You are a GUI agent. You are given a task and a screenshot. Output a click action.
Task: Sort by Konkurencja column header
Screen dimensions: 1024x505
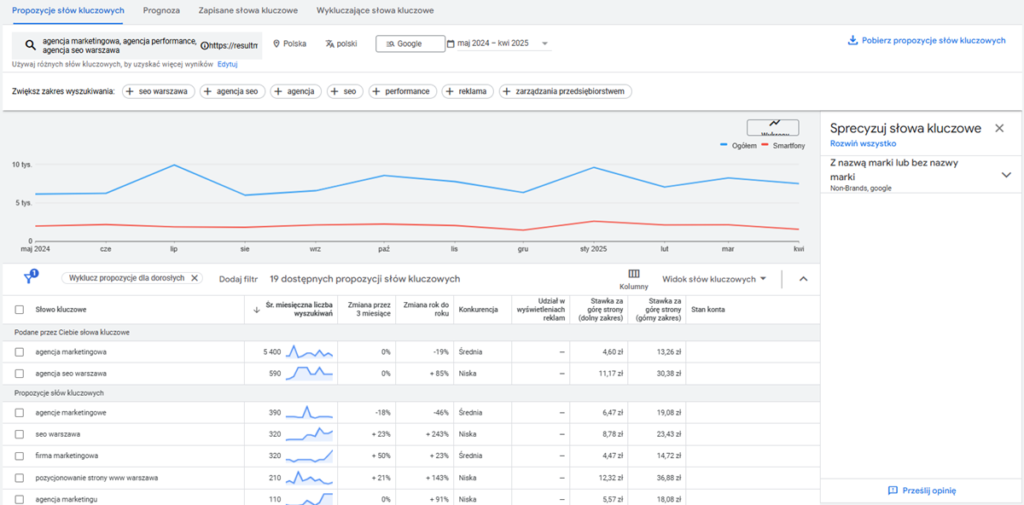pos(479,310)
